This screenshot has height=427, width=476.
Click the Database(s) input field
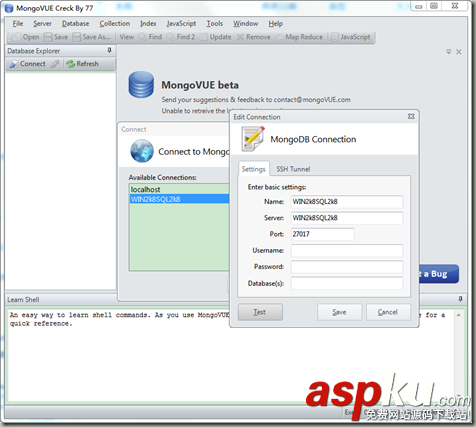[x=347, y=283]
